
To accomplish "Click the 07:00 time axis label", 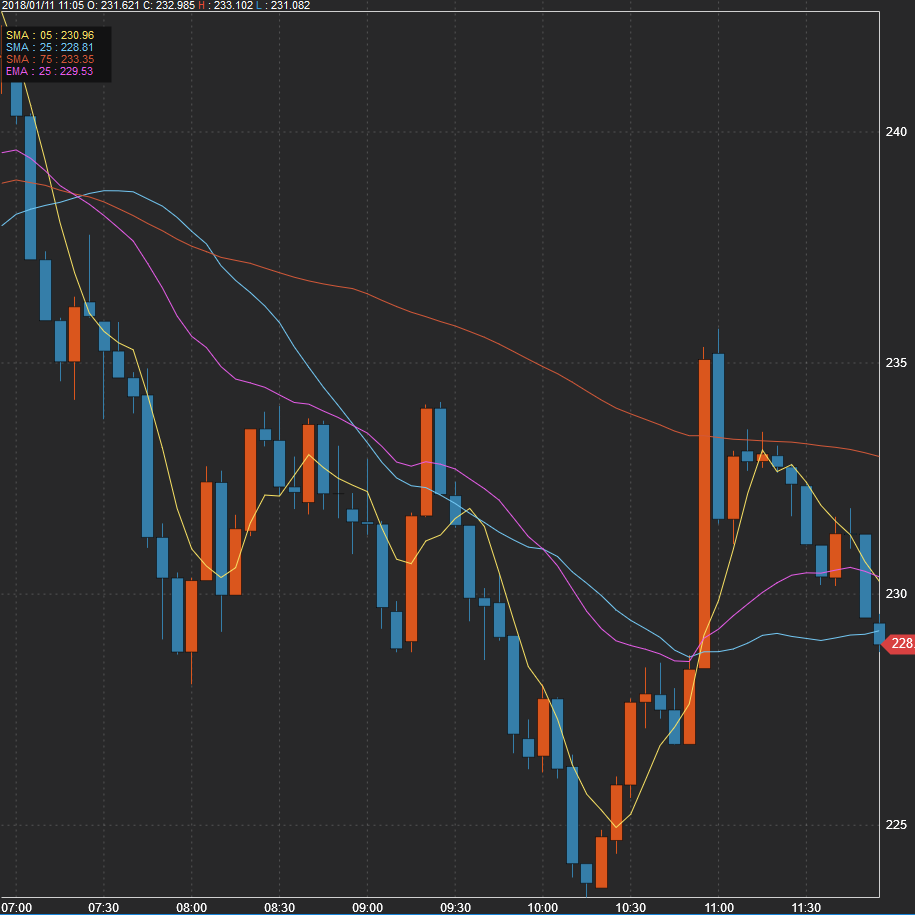I will click(16, 908).
